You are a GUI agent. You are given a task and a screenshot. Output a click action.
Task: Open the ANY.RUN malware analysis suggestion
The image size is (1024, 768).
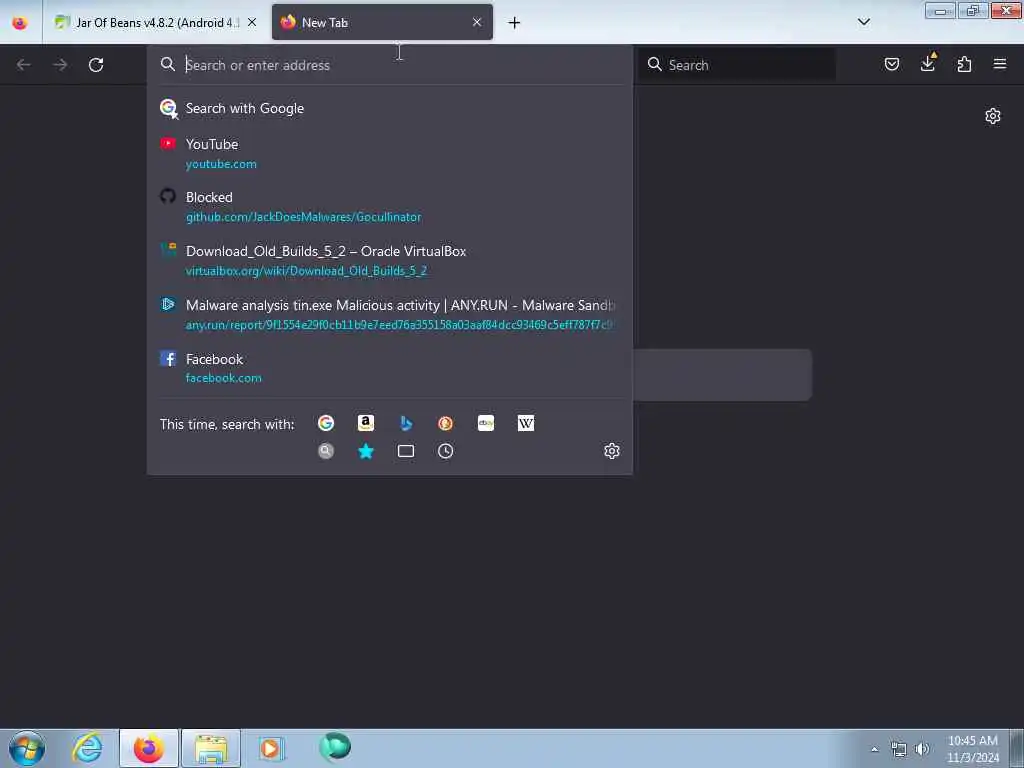tap(390, 315)
